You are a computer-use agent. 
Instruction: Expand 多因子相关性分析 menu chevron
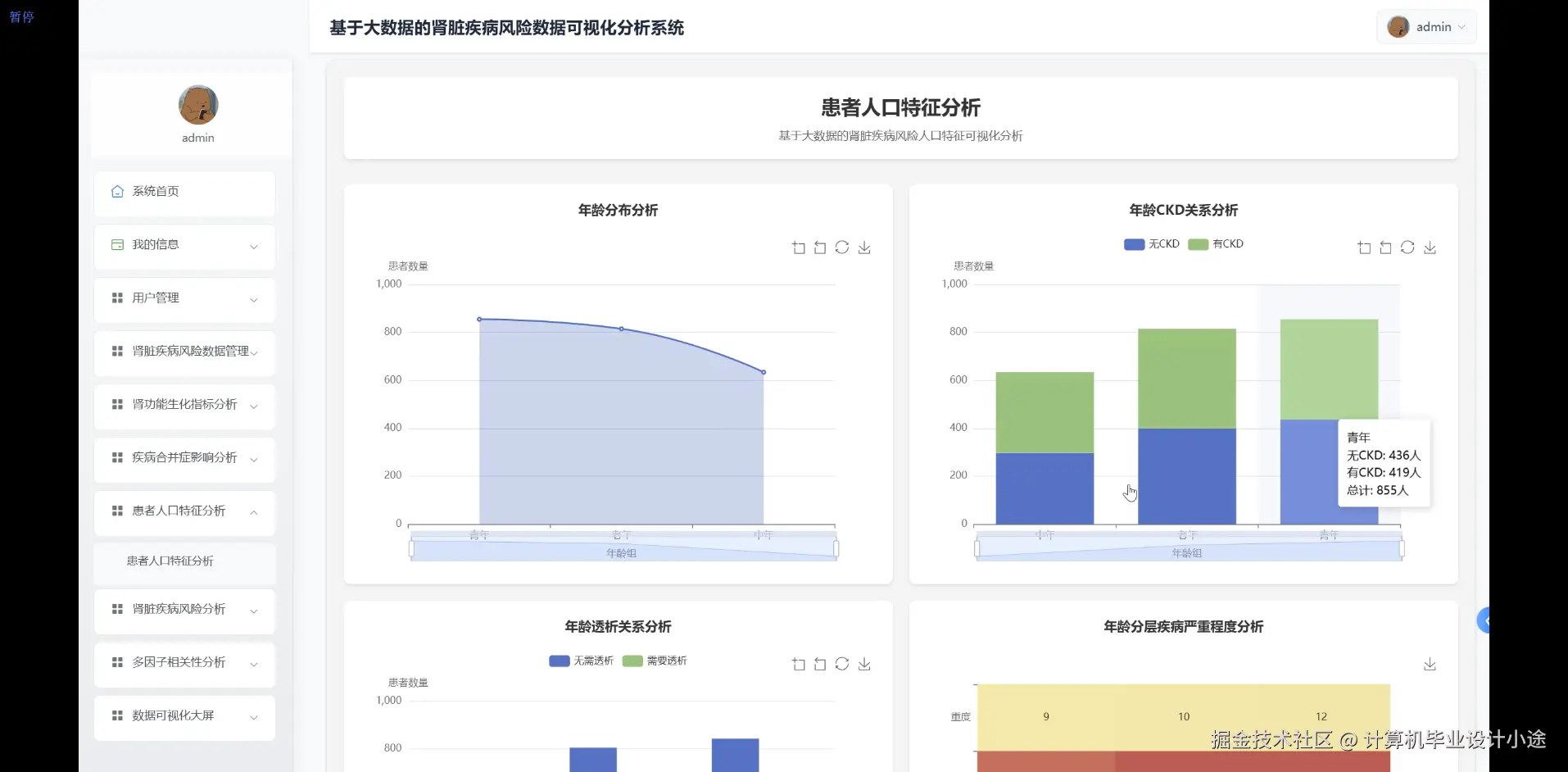(x=254, y=664)
